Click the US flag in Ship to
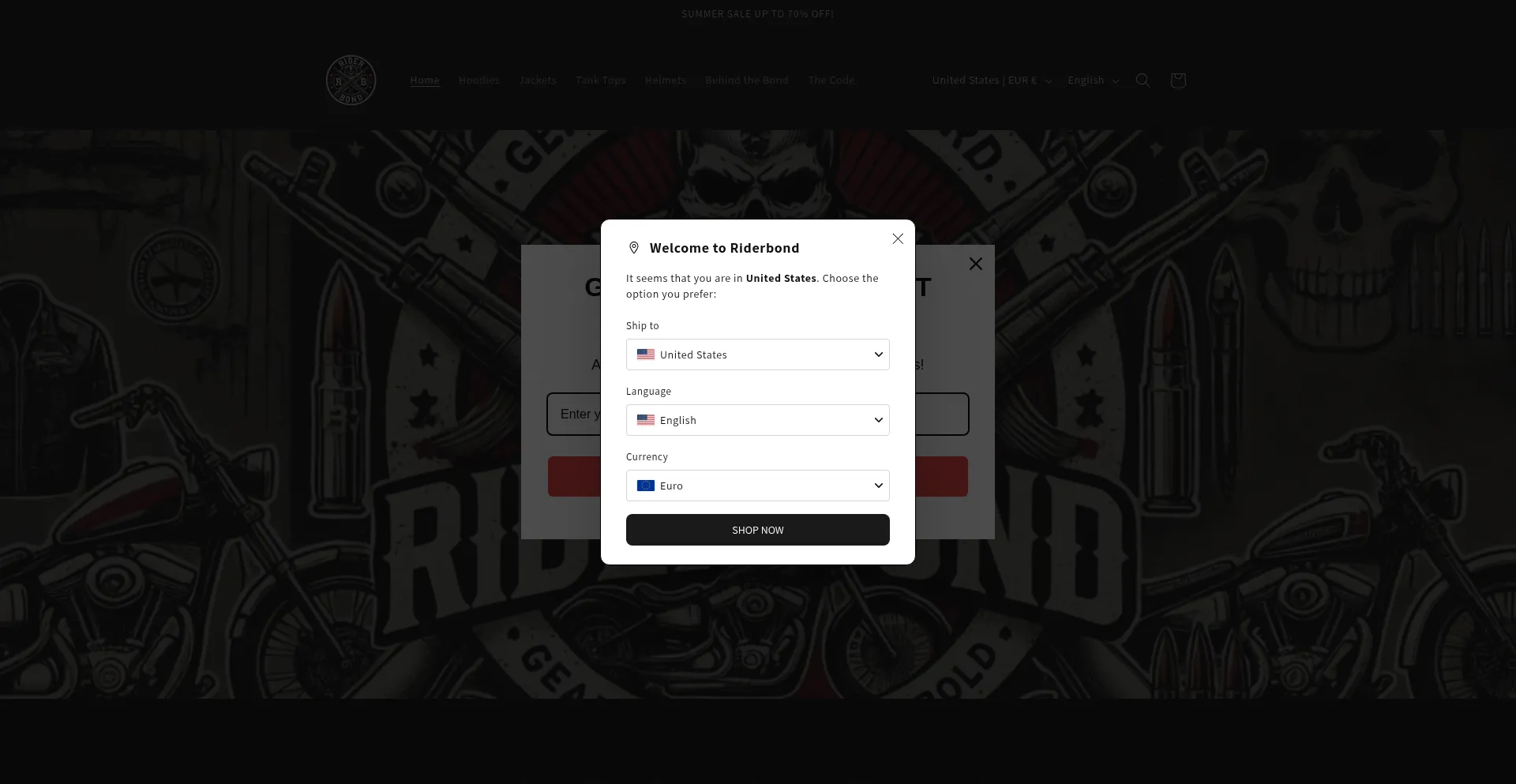Screen dimensions: 1516x784 tap(646, 354)
